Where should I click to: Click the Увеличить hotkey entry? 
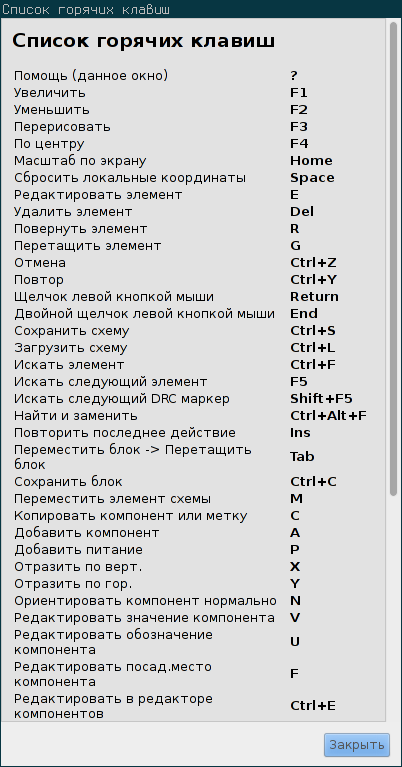coord(196,93)
